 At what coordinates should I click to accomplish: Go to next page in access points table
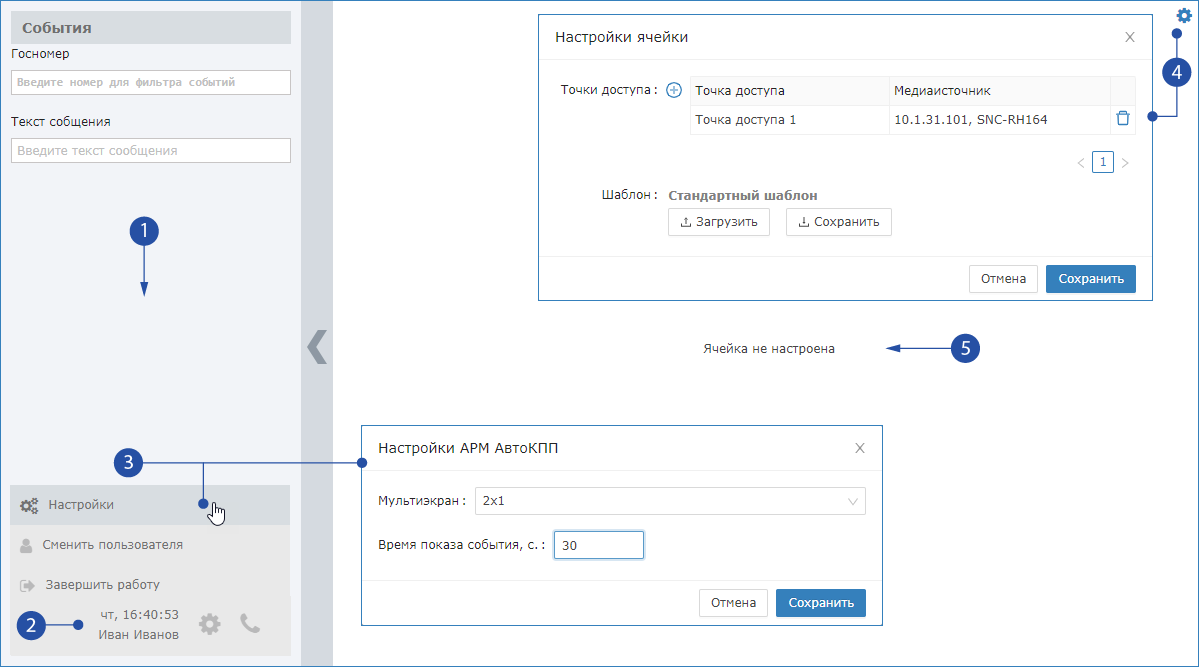tap(1125, 163)
